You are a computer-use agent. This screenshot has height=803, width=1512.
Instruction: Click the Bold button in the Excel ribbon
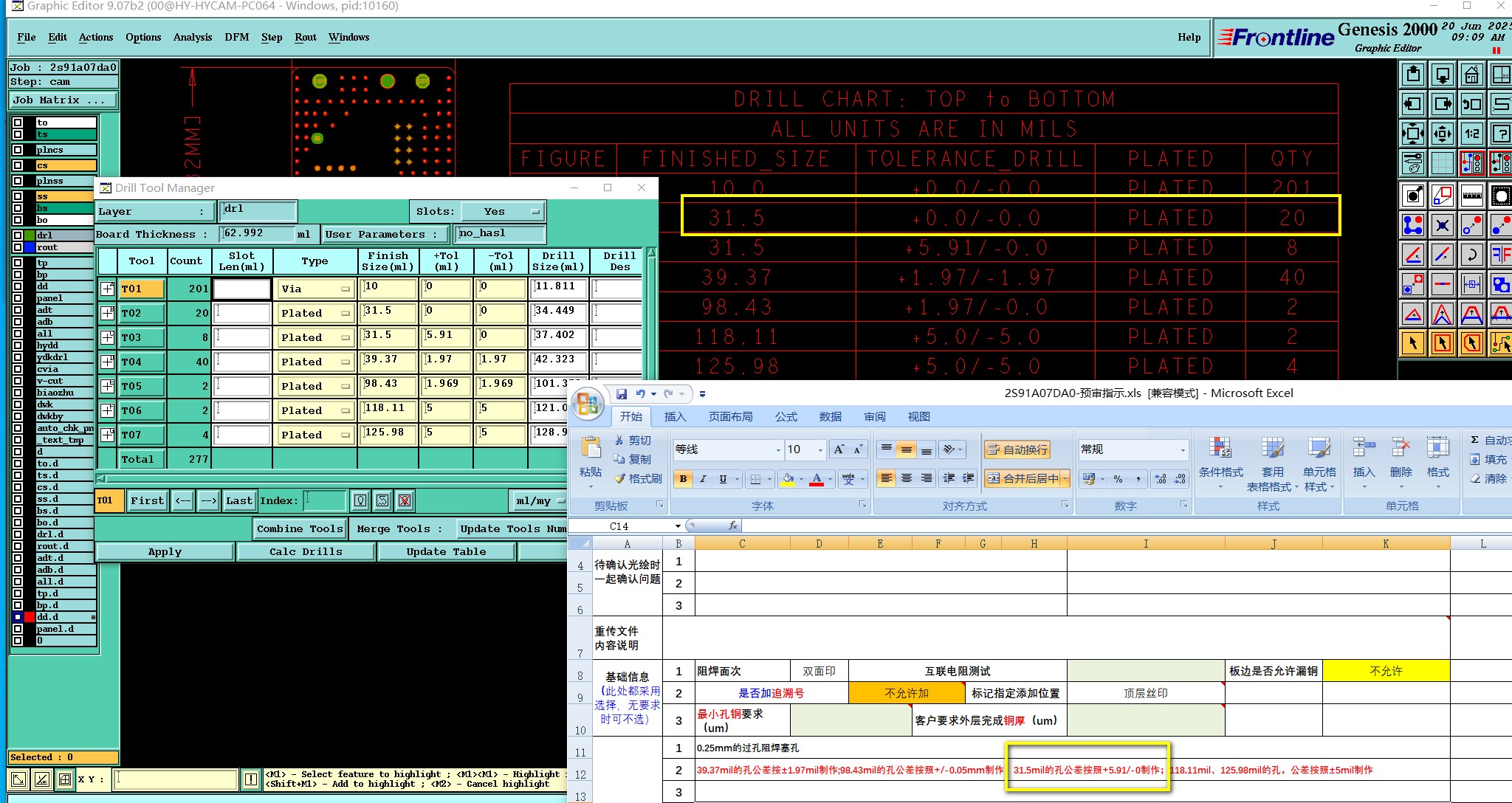click(x=683, y=479)
